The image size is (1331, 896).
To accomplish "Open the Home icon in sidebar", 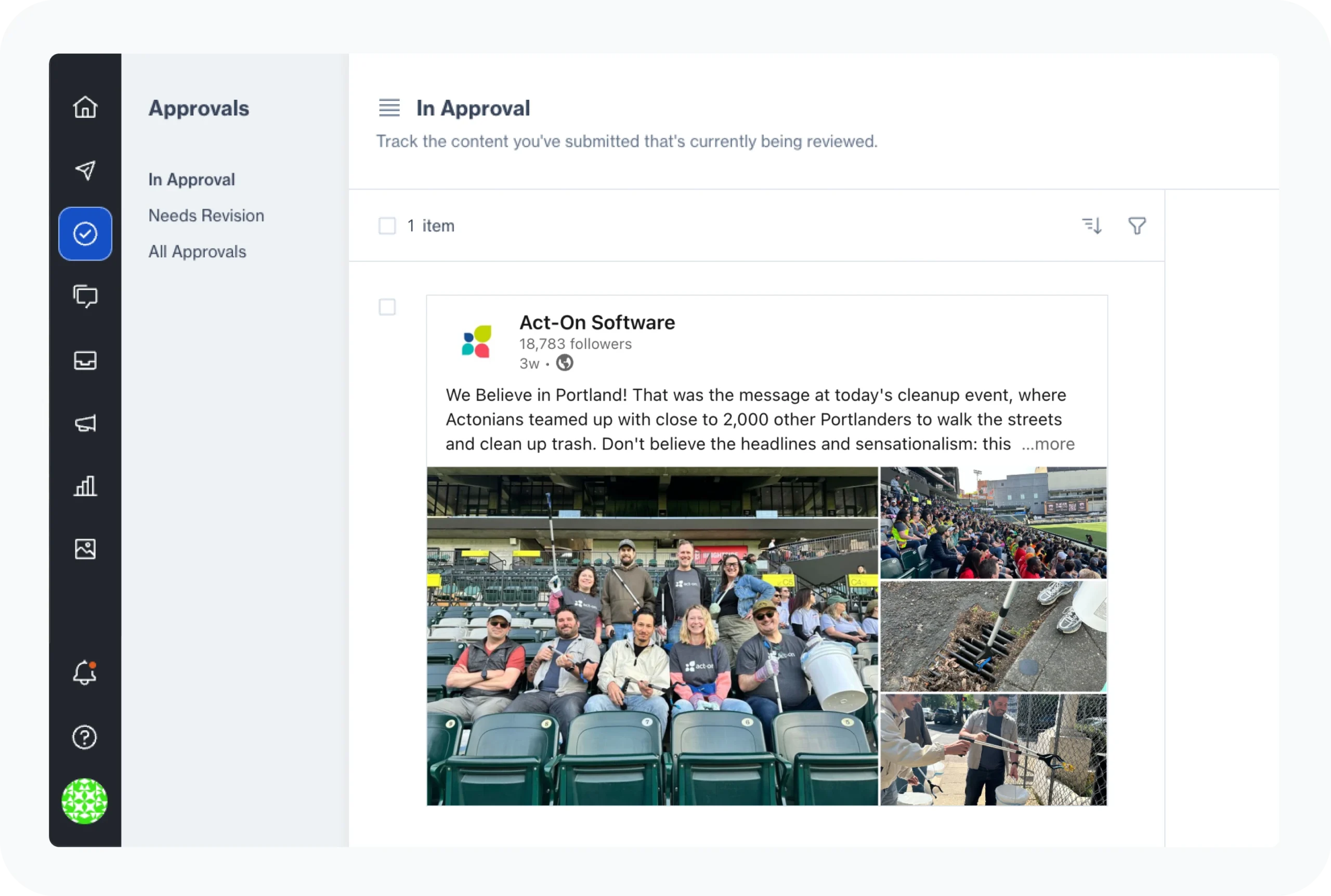I will [x=85, y=107].
